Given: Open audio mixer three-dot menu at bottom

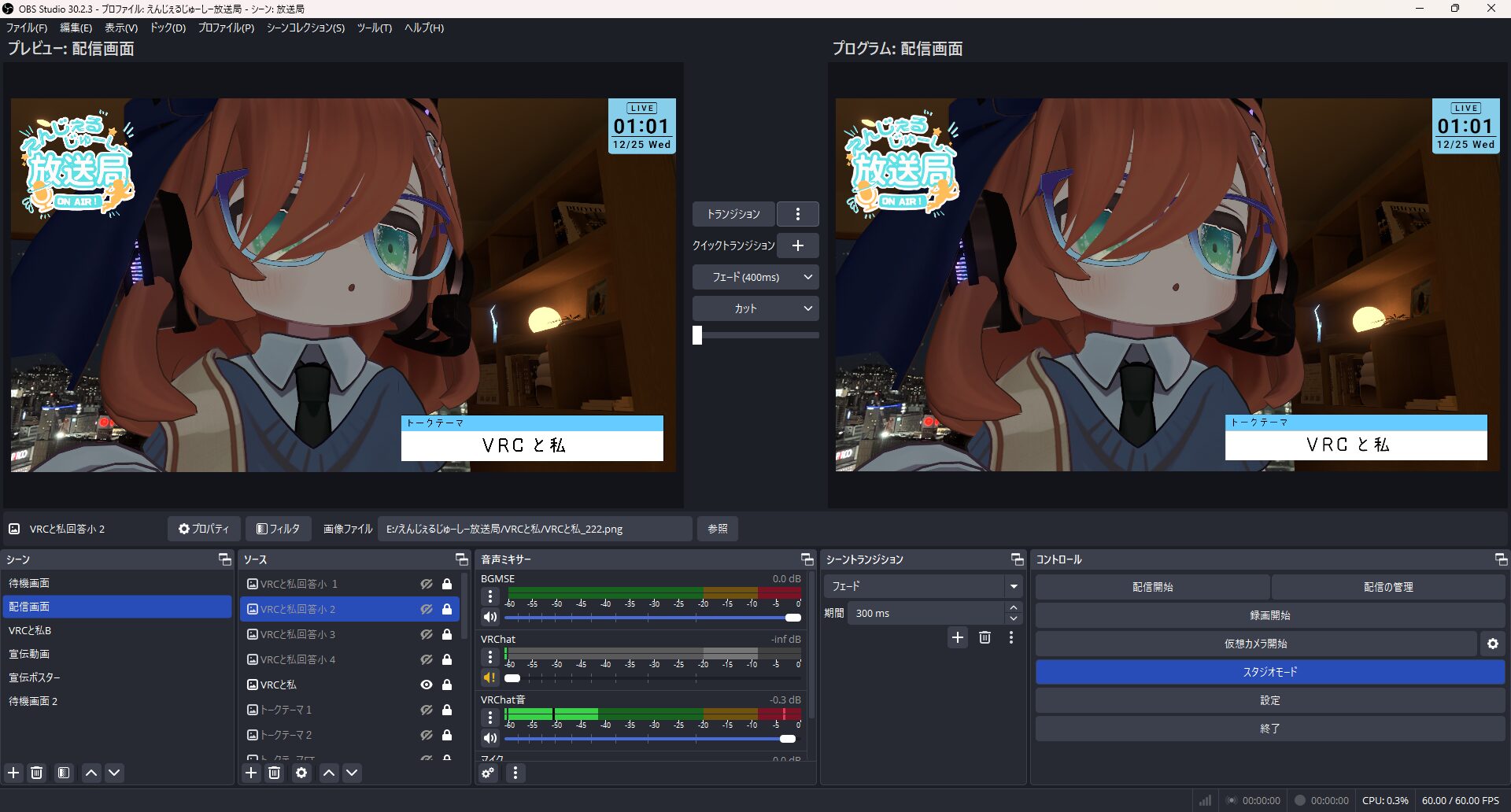Looking at the screenshot, I should click(x=515, y=773).
